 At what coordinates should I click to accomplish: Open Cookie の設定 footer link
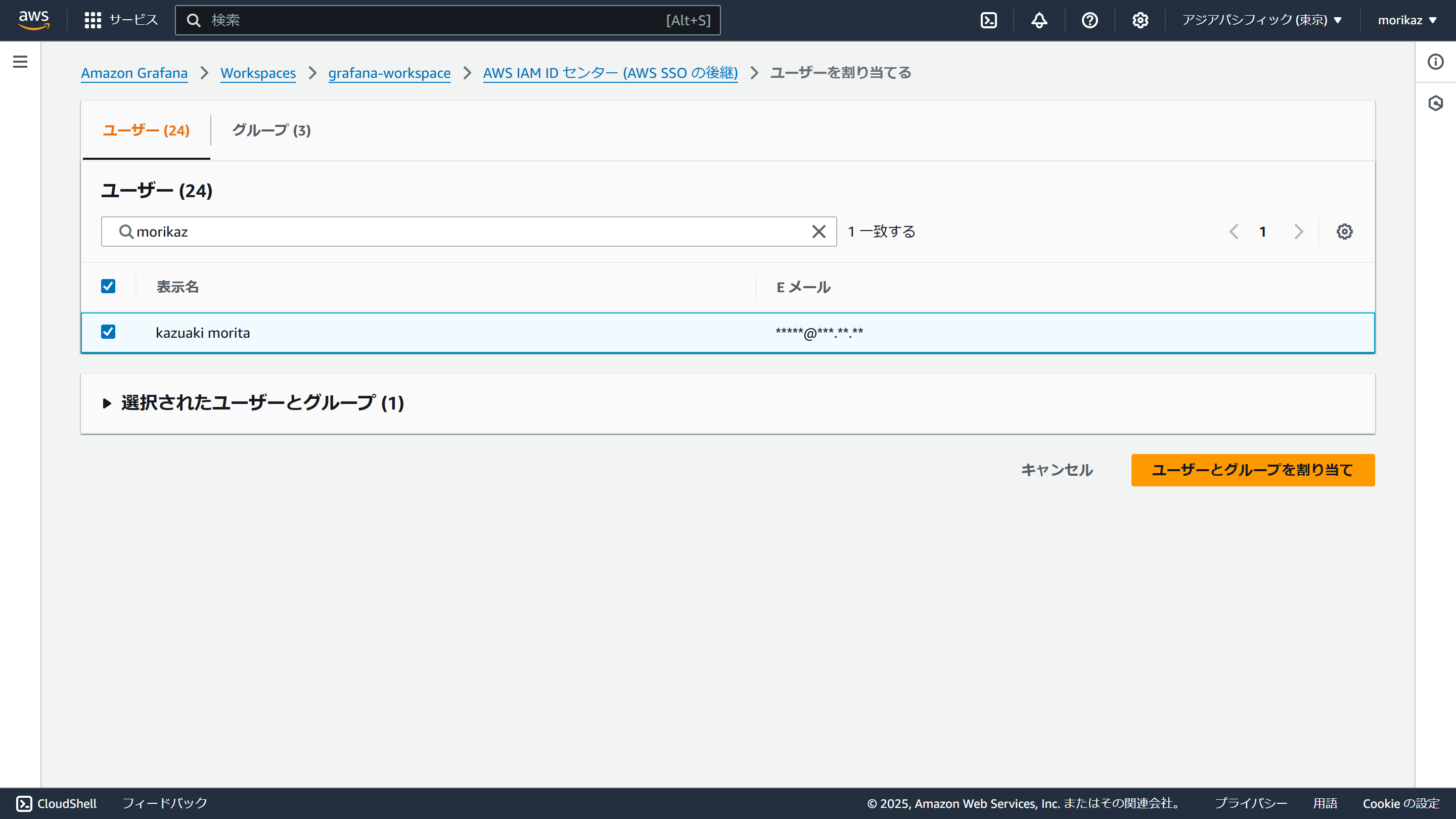(x=1400, y=803)
